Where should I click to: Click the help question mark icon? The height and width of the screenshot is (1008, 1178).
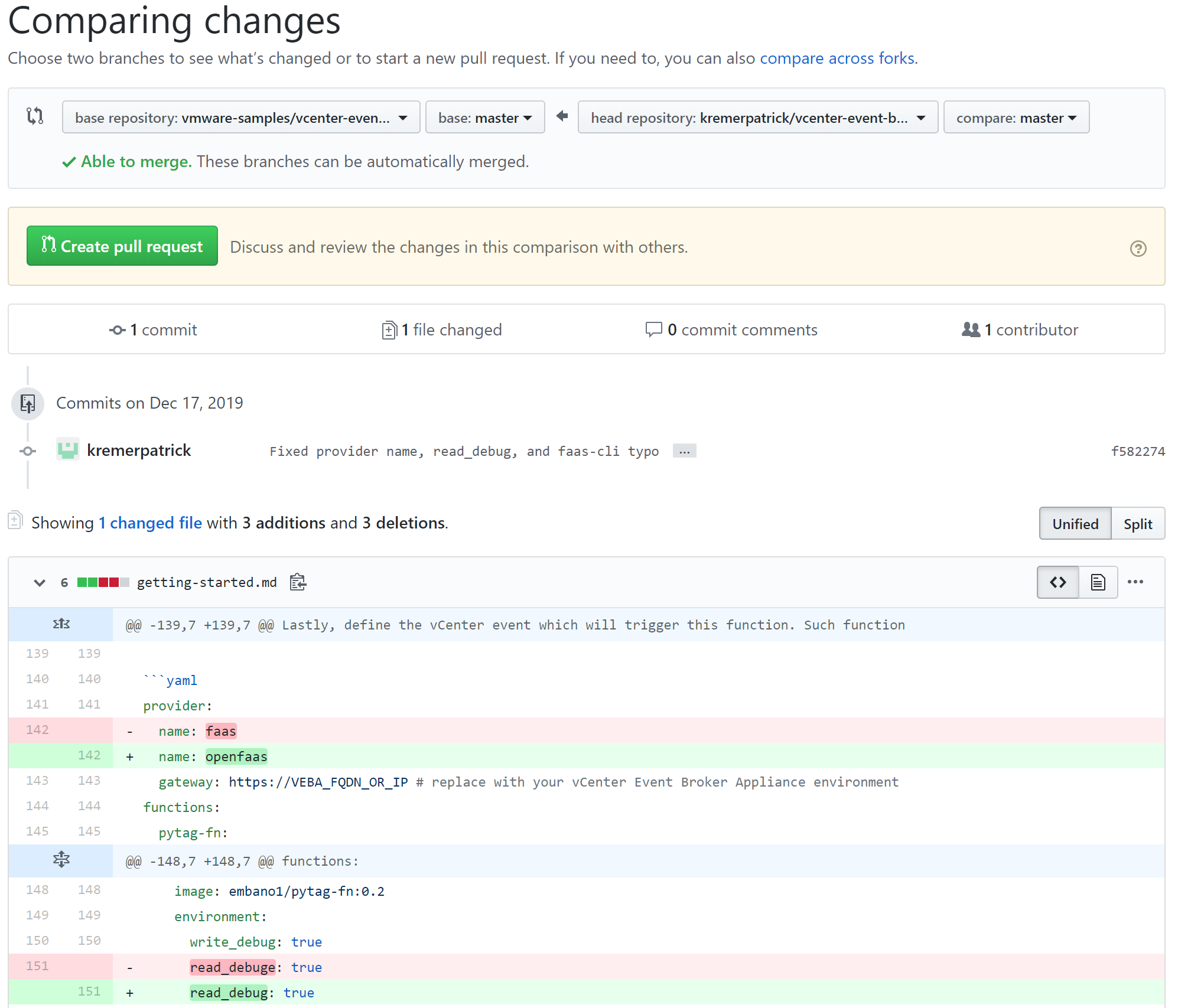coord(1138,249)
